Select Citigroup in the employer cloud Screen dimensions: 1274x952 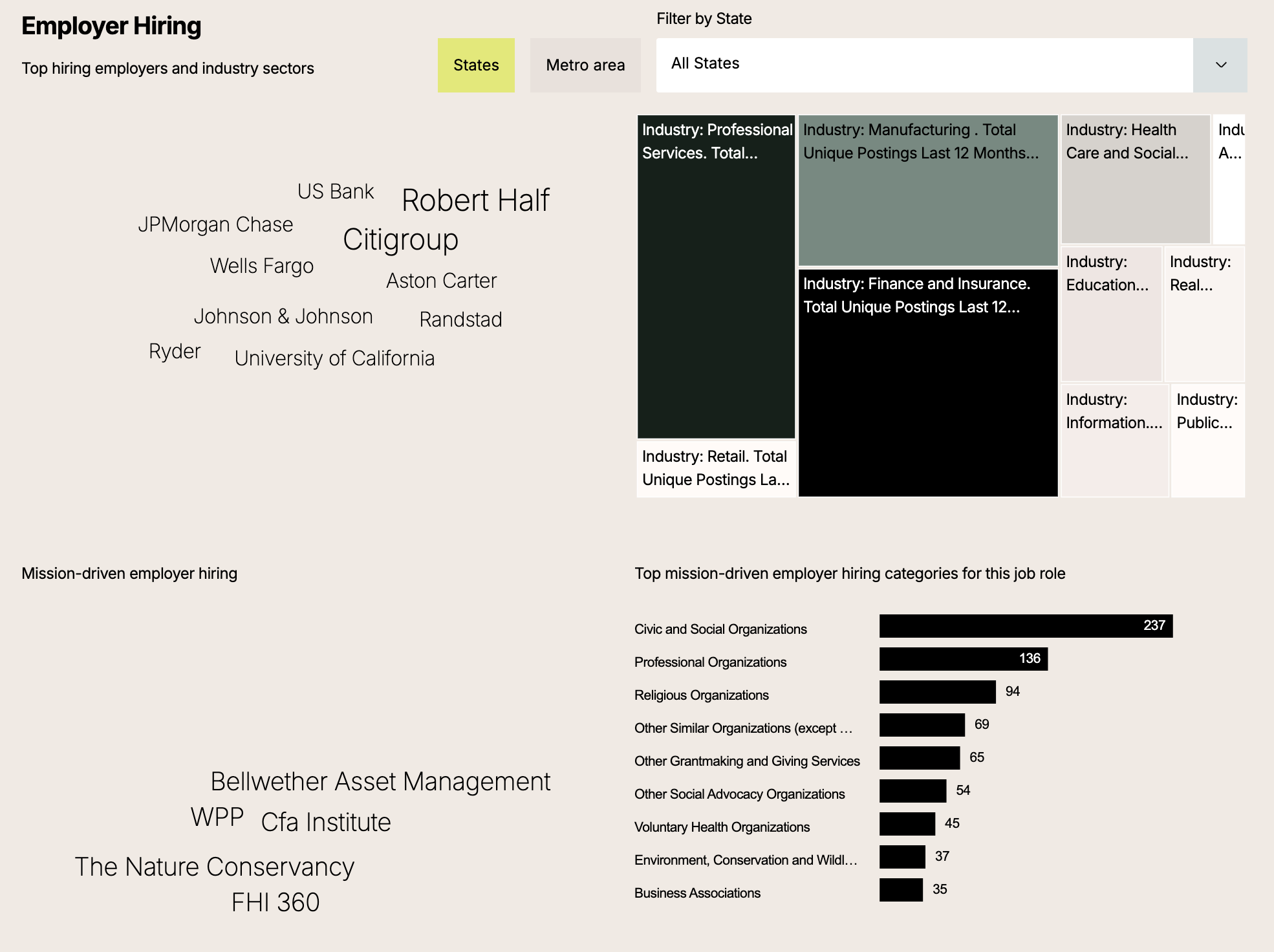tap(400, 240)
